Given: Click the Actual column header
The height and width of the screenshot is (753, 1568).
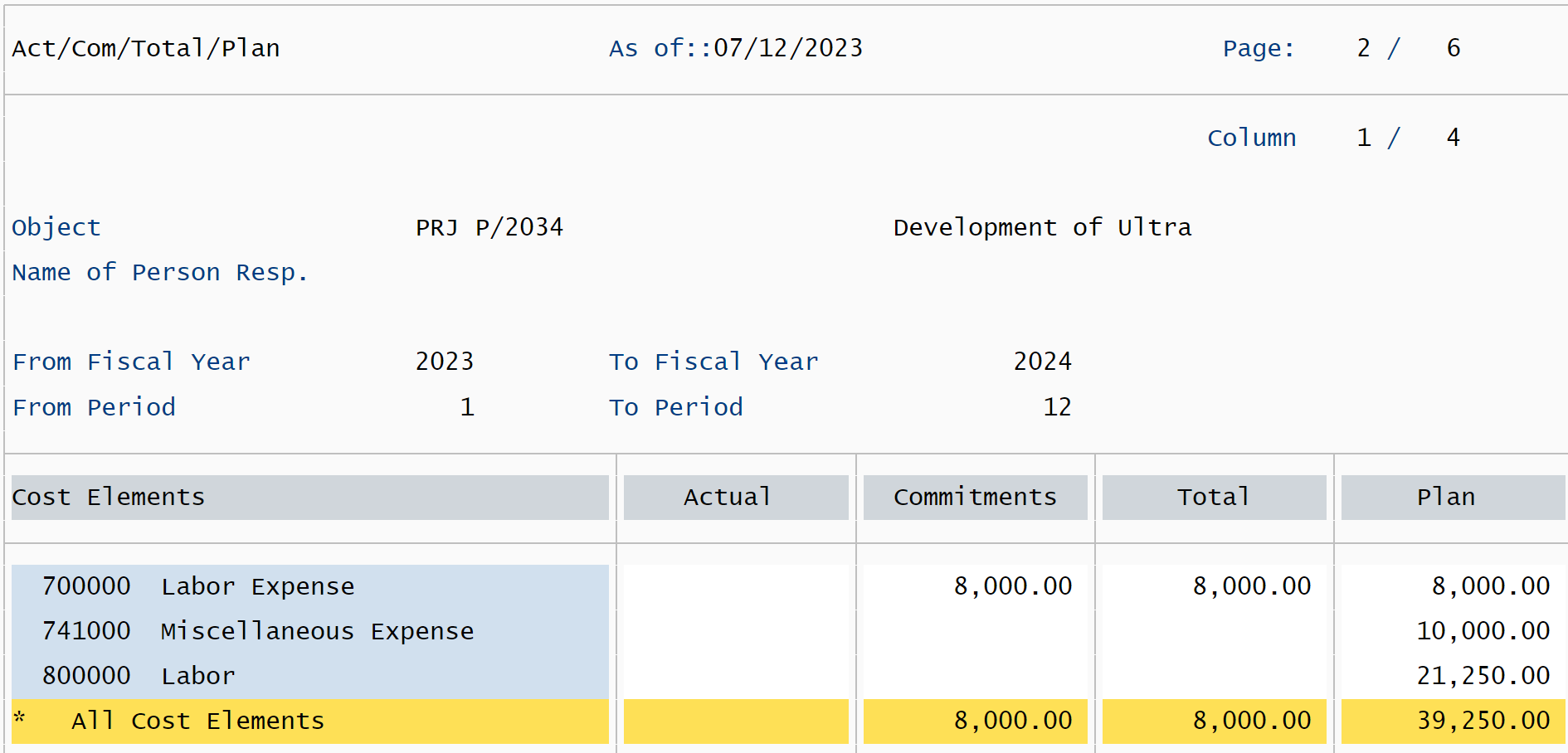Looking at the screenshot, I should click(736, 497).
